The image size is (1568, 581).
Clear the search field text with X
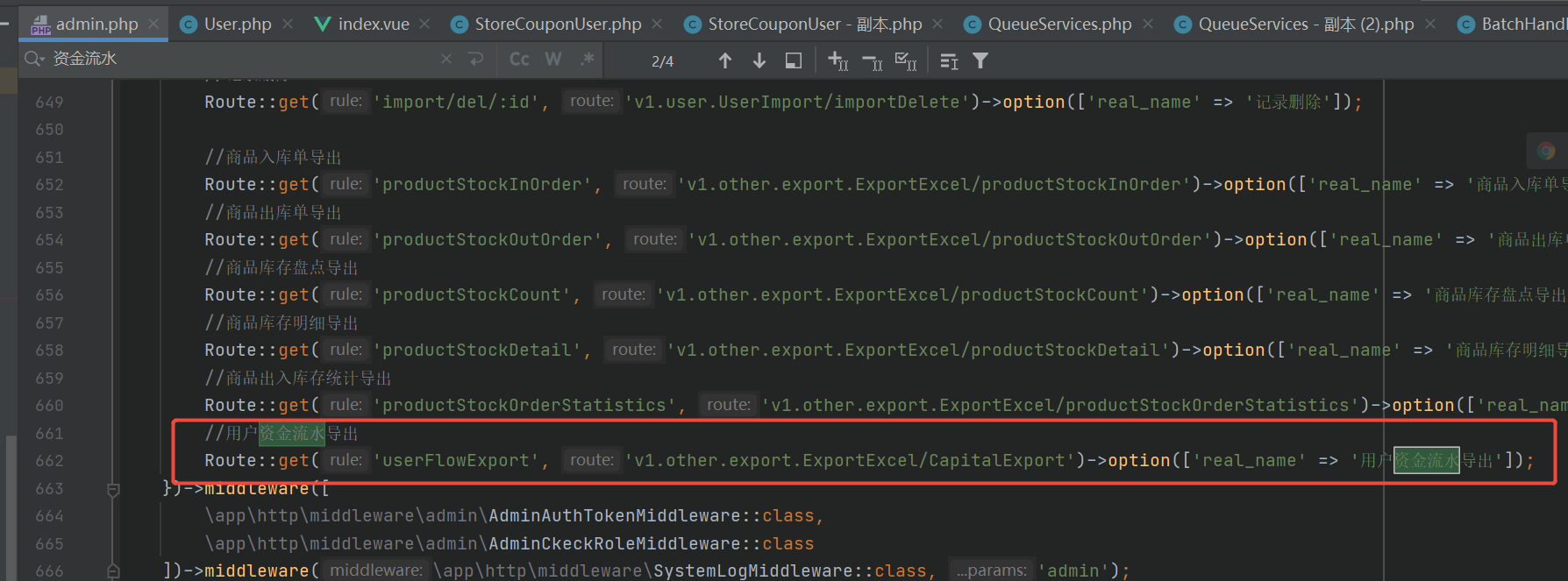pos(446,59)
